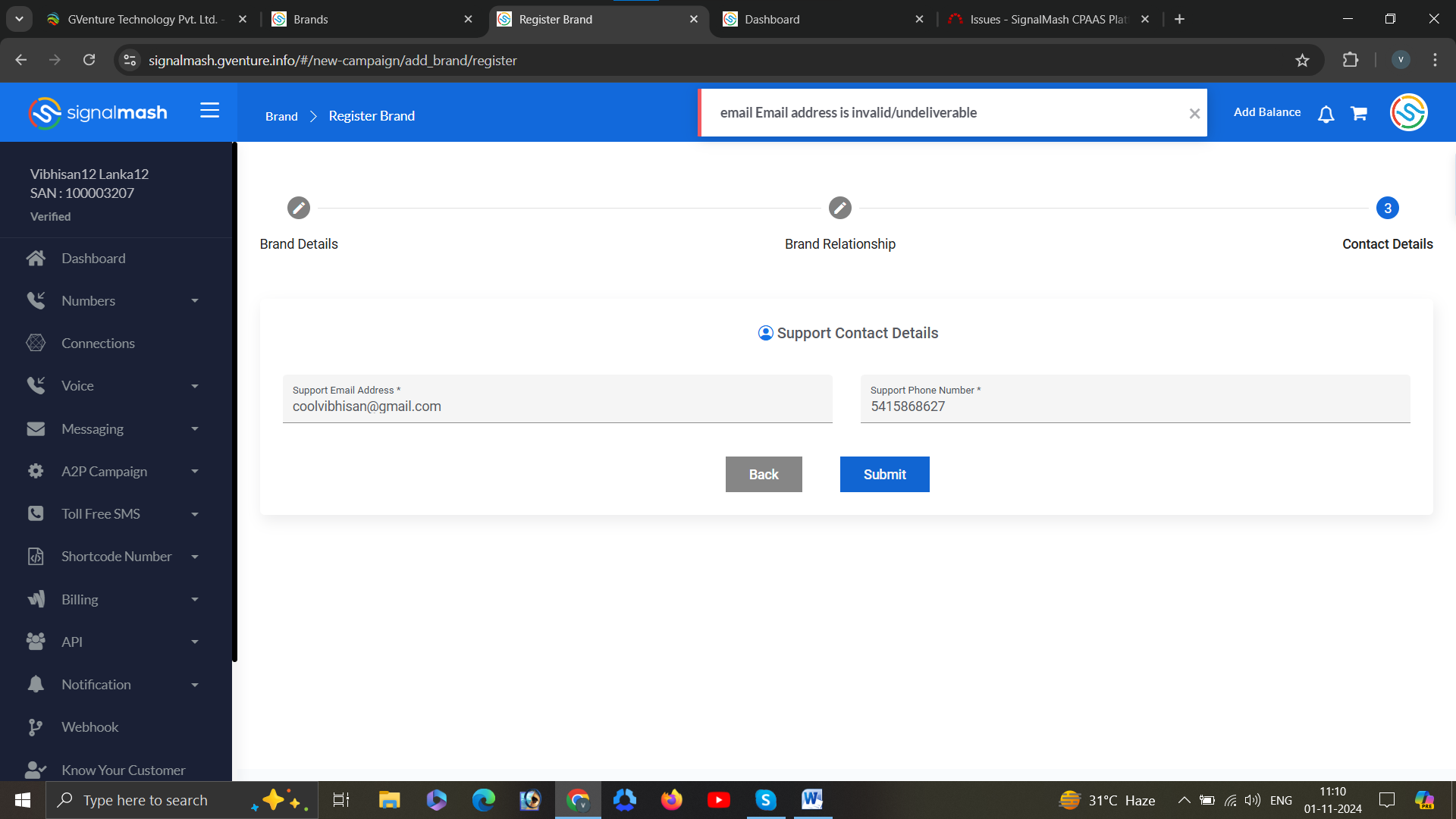Open Webhook in the sidebar
Viewport: 1456px width, 819px height.
89,727
